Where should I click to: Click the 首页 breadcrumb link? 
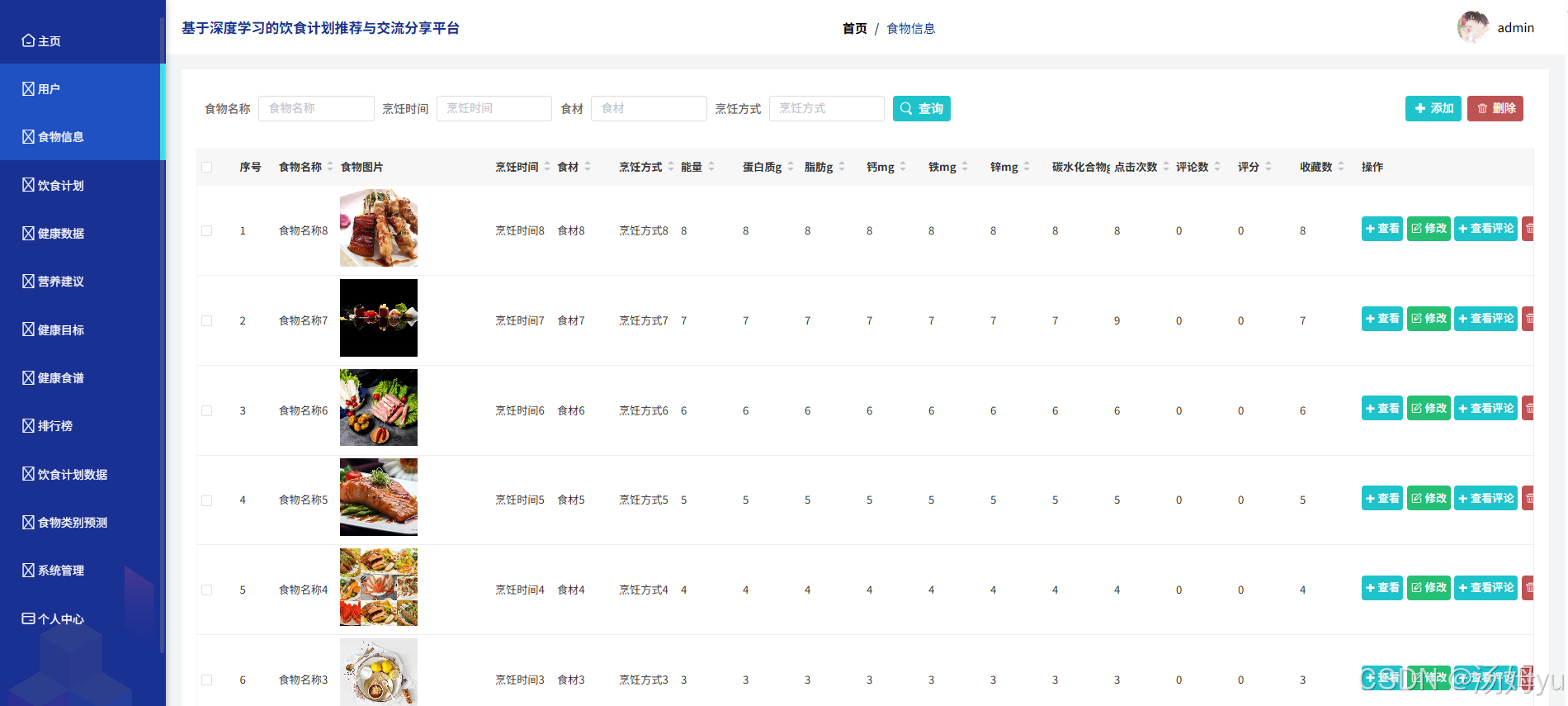pos(854,28)
